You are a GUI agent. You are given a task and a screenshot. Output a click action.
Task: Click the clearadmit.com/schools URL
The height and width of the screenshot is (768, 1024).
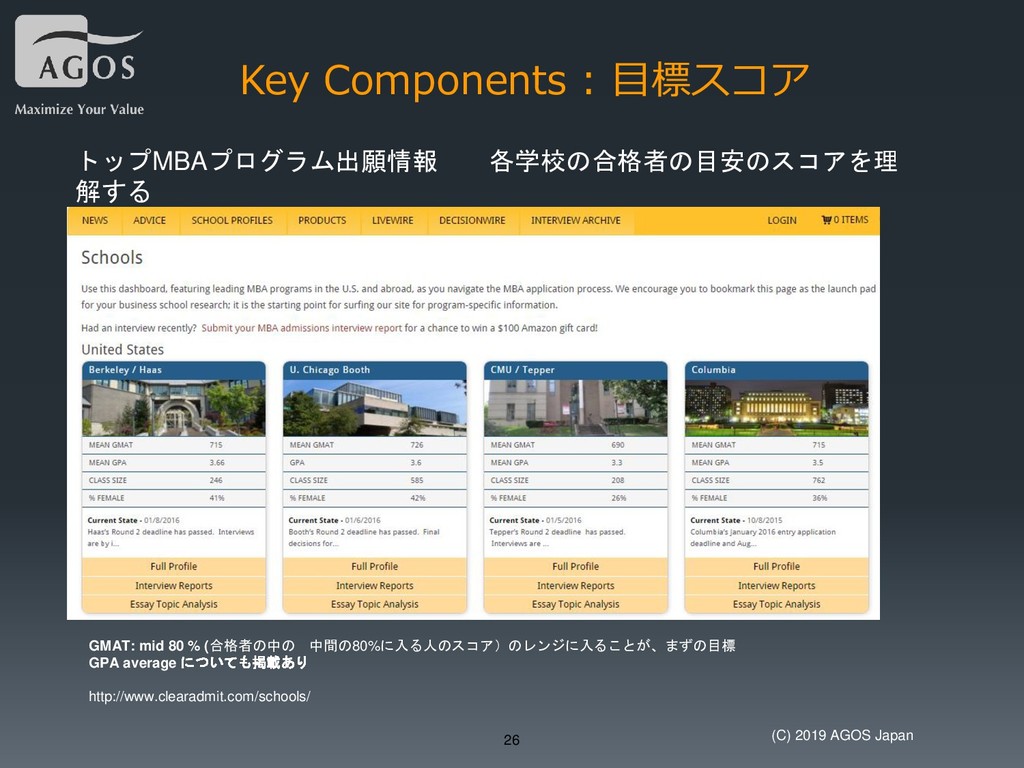click(199, 697)
